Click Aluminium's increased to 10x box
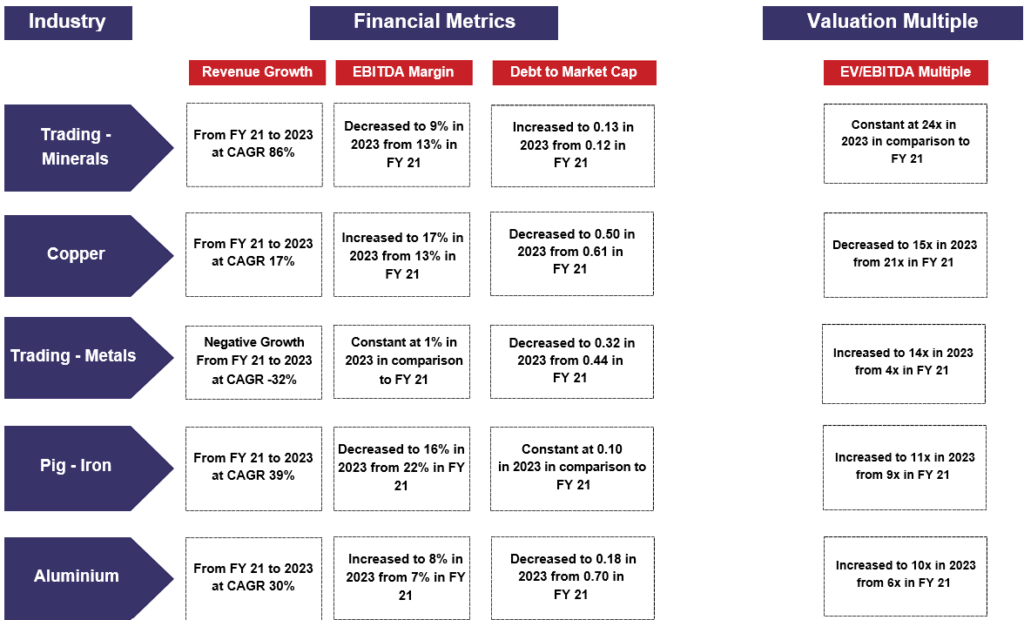This screenshot has width=1024, height=620. click(904, 574)
